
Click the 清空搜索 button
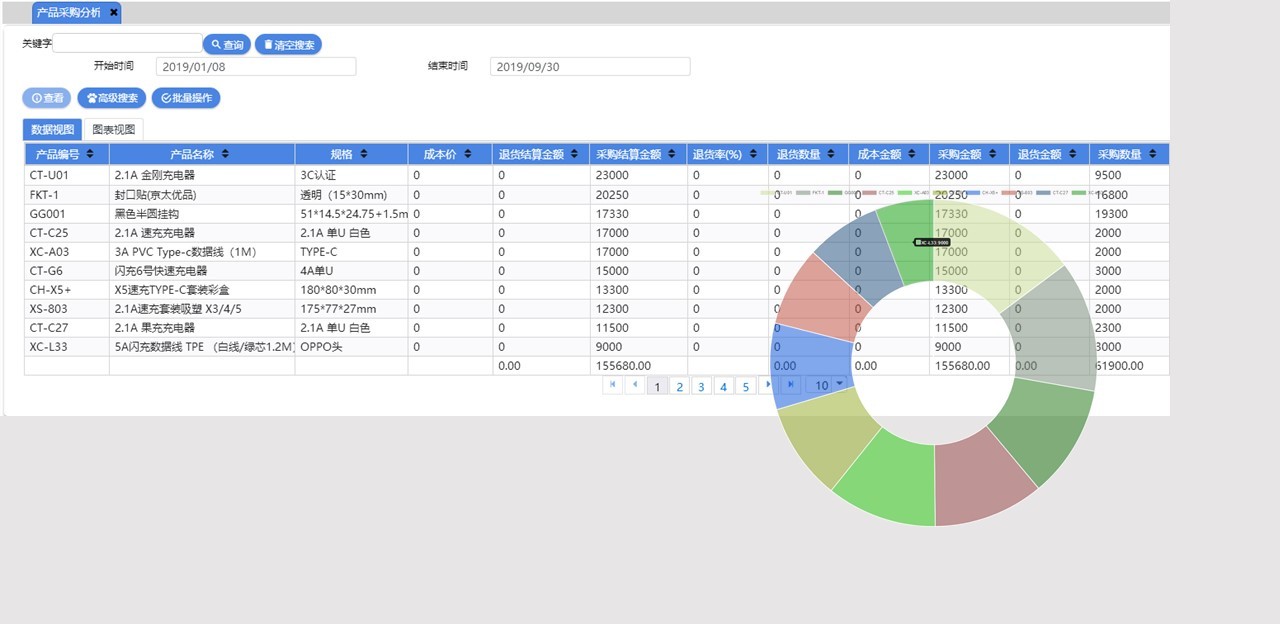coord(288,44)
